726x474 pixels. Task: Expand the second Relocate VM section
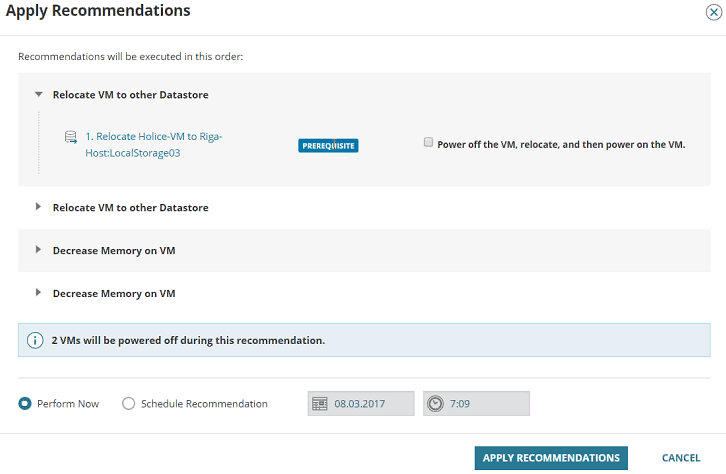pyautogui.click(x=39, y=207)
